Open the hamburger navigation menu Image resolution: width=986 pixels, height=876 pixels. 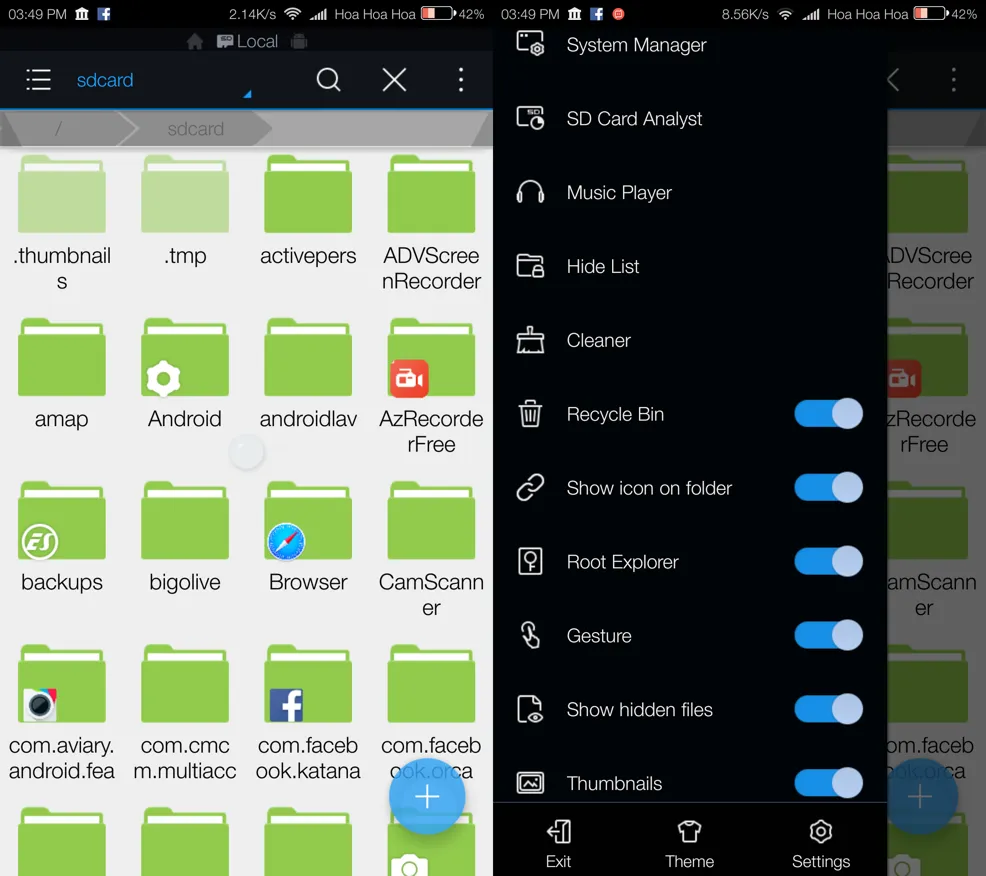[38, 80]
